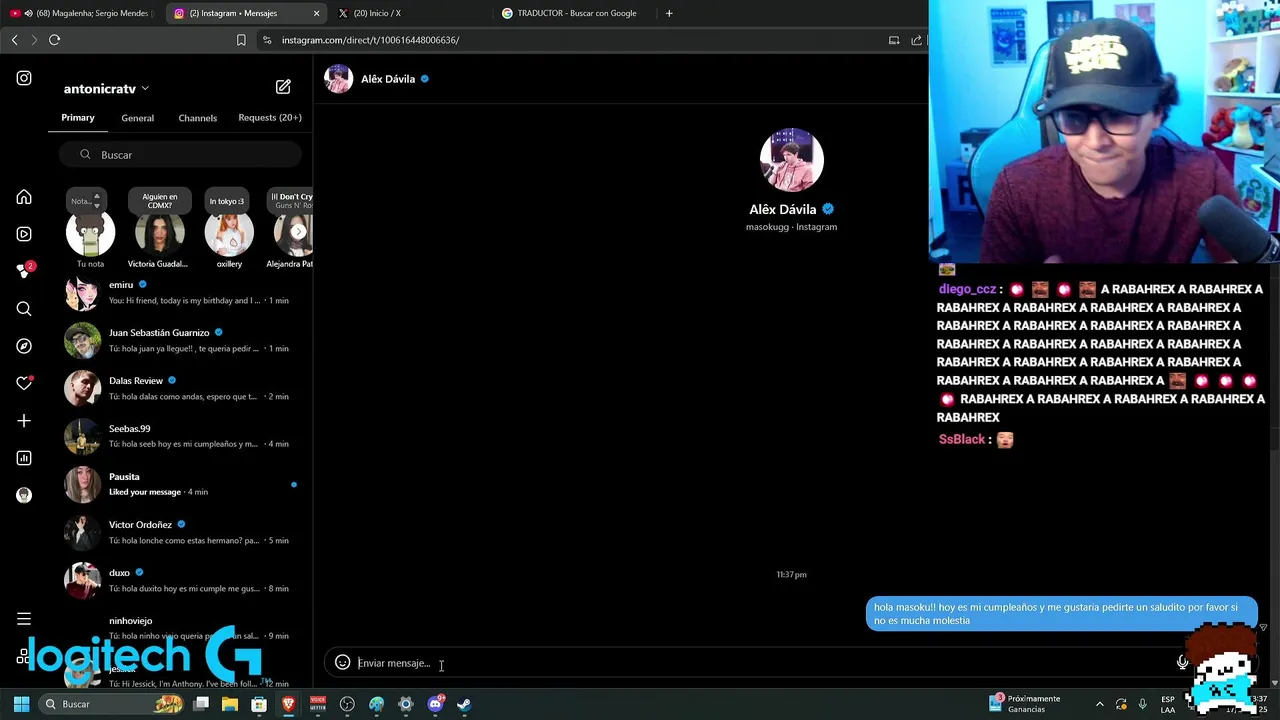Click the Instagram logo icon at top
The width and height of the screenshot is (1280, 720).
click(x=24, y=78)
